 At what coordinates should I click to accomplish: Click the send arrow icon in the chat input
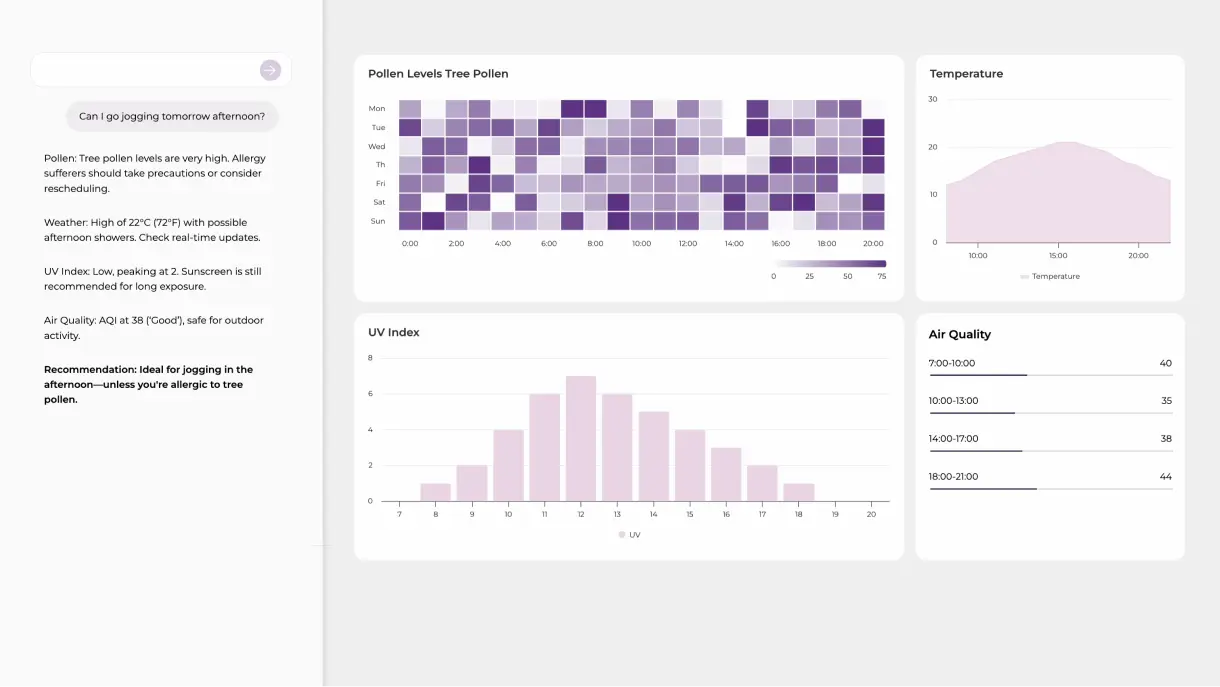[269, 70]
